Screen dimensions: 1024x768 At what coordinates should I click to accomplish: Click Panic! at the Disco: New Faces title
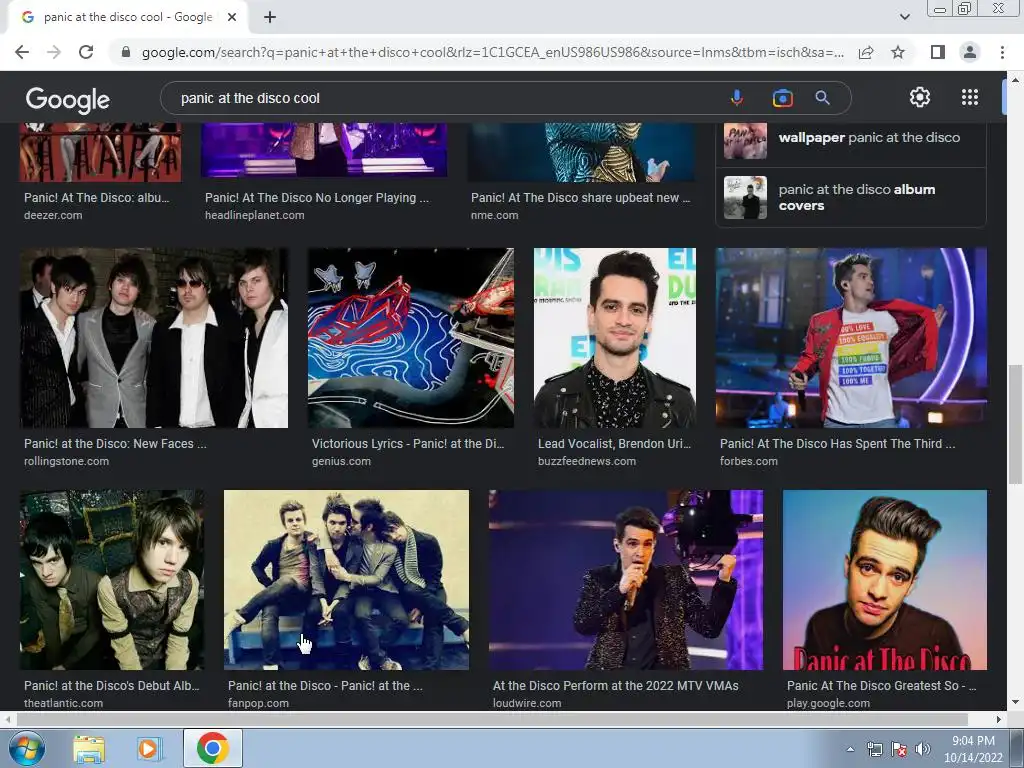pyautogui.click(x=115, y=443)
